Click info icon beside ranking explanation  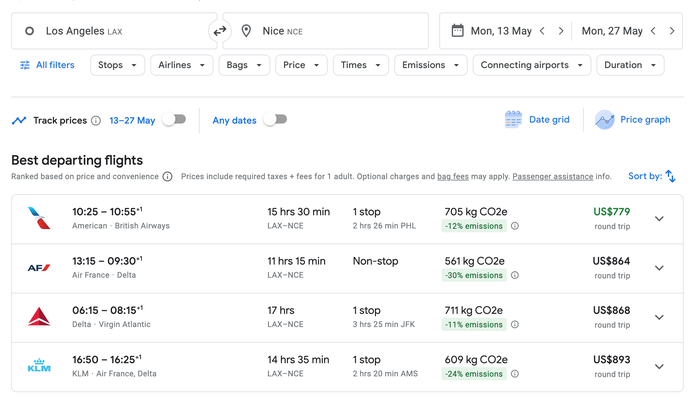point(167,177)
